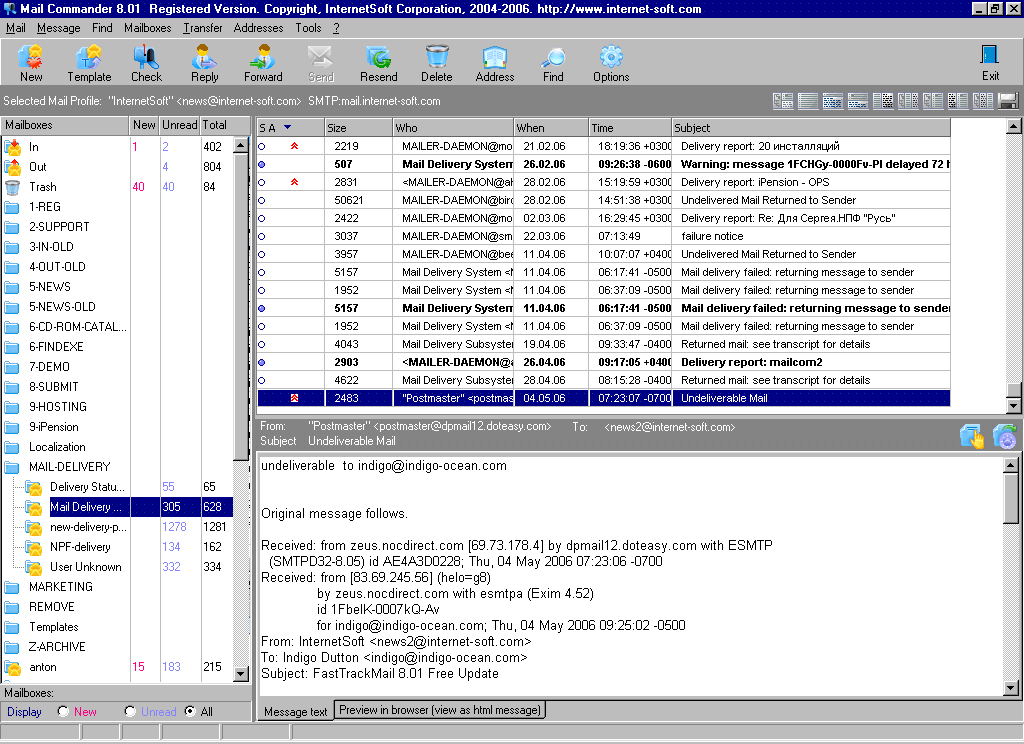1024x744 pixels.
Task: Select the Unread display radio button
Action: pos(130,712)
